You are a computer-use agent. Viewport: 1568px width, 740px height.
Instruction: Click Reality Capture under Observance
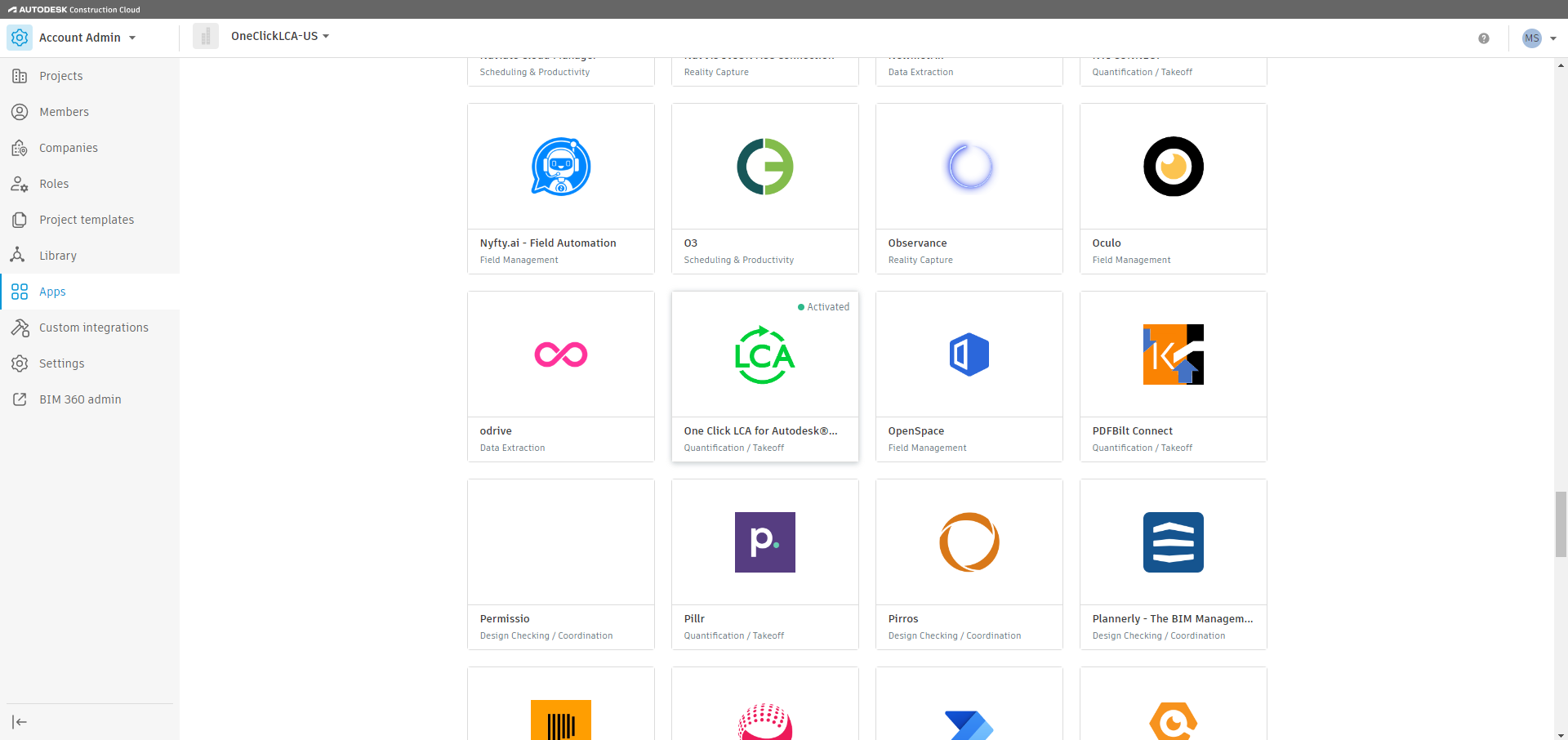point(920,261)
